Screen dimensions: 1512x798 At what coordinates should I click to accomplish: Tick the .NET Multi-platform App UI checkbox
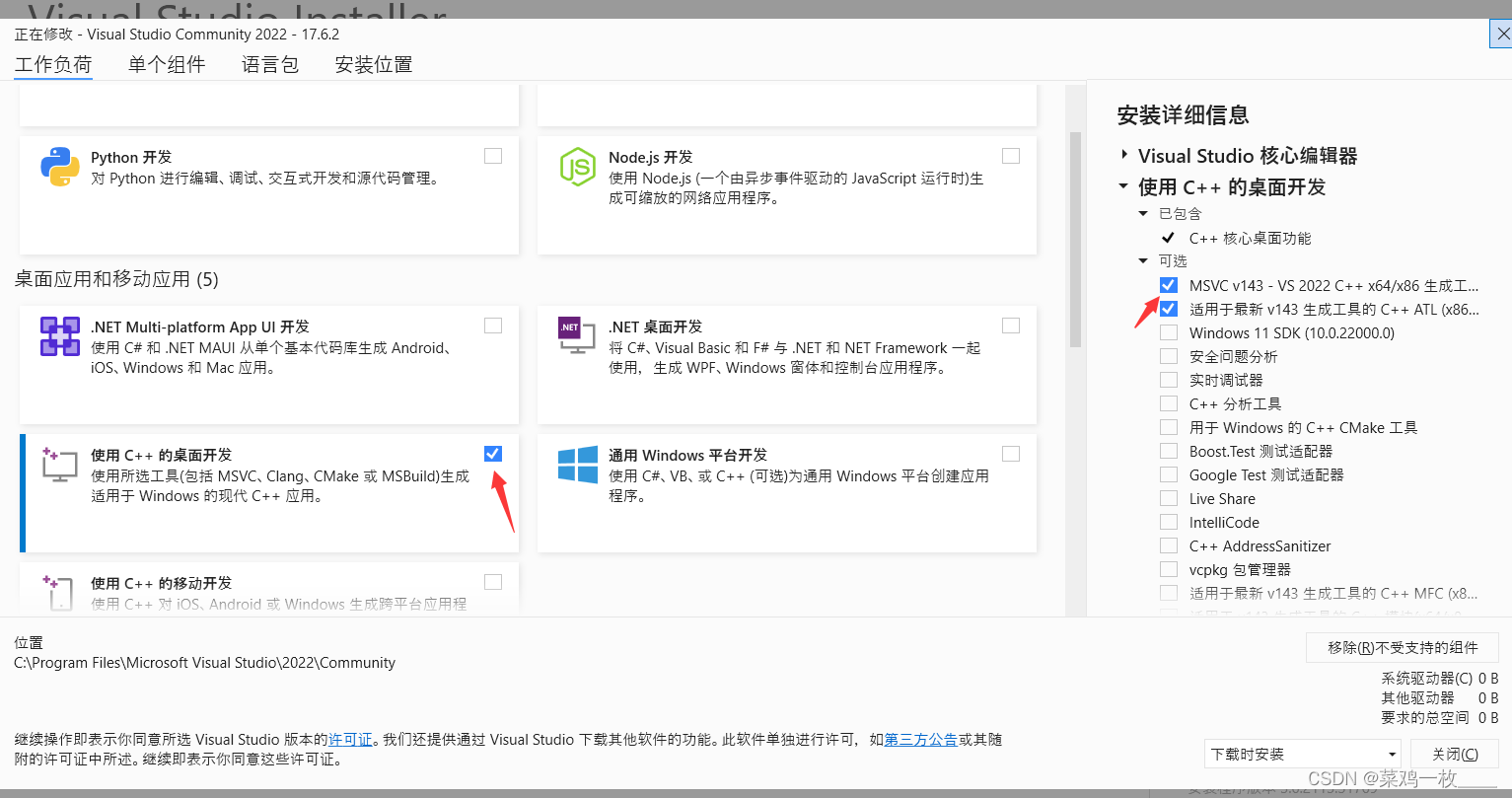point(493,326)
